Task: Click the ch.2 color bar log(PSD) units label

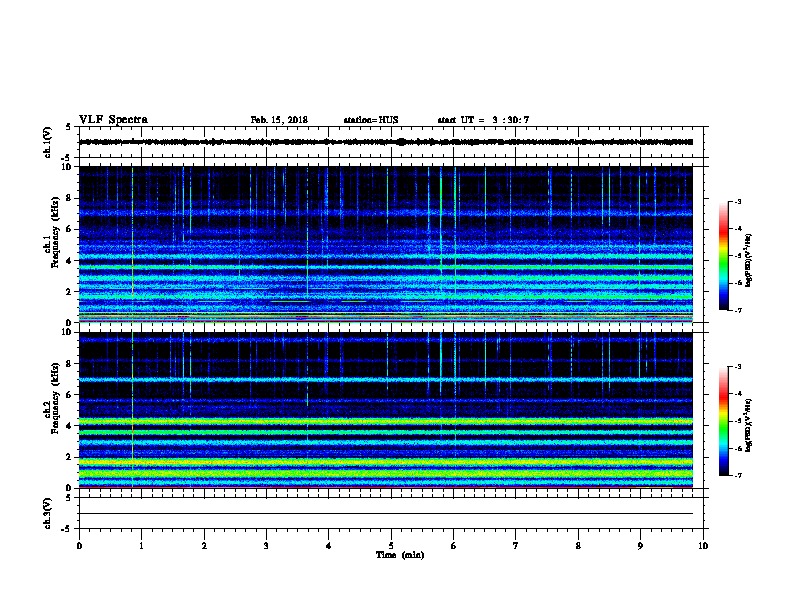Action: (748, 425)
